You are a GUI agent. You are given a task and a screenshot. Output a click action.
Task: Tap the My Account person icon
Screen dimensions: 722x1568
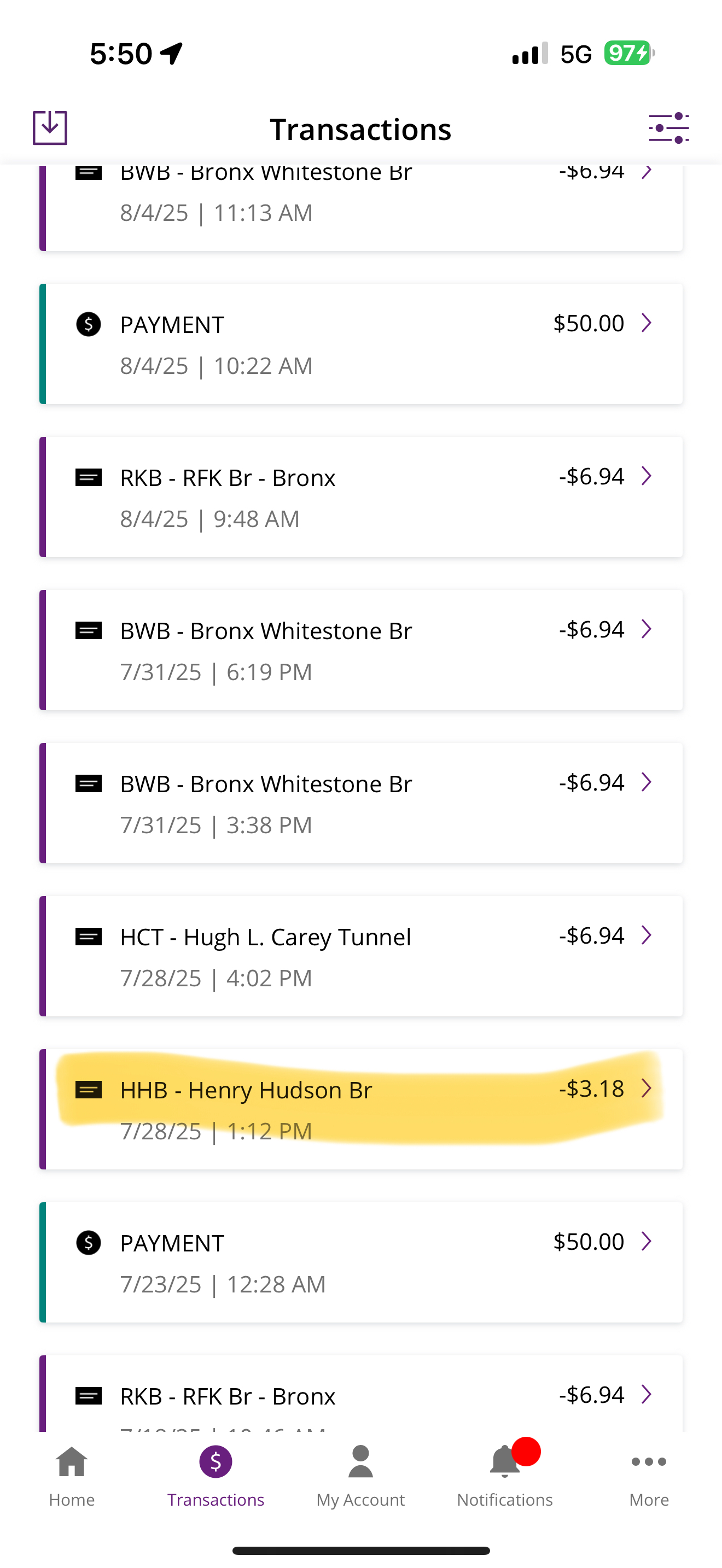(x=360, y=1462)
